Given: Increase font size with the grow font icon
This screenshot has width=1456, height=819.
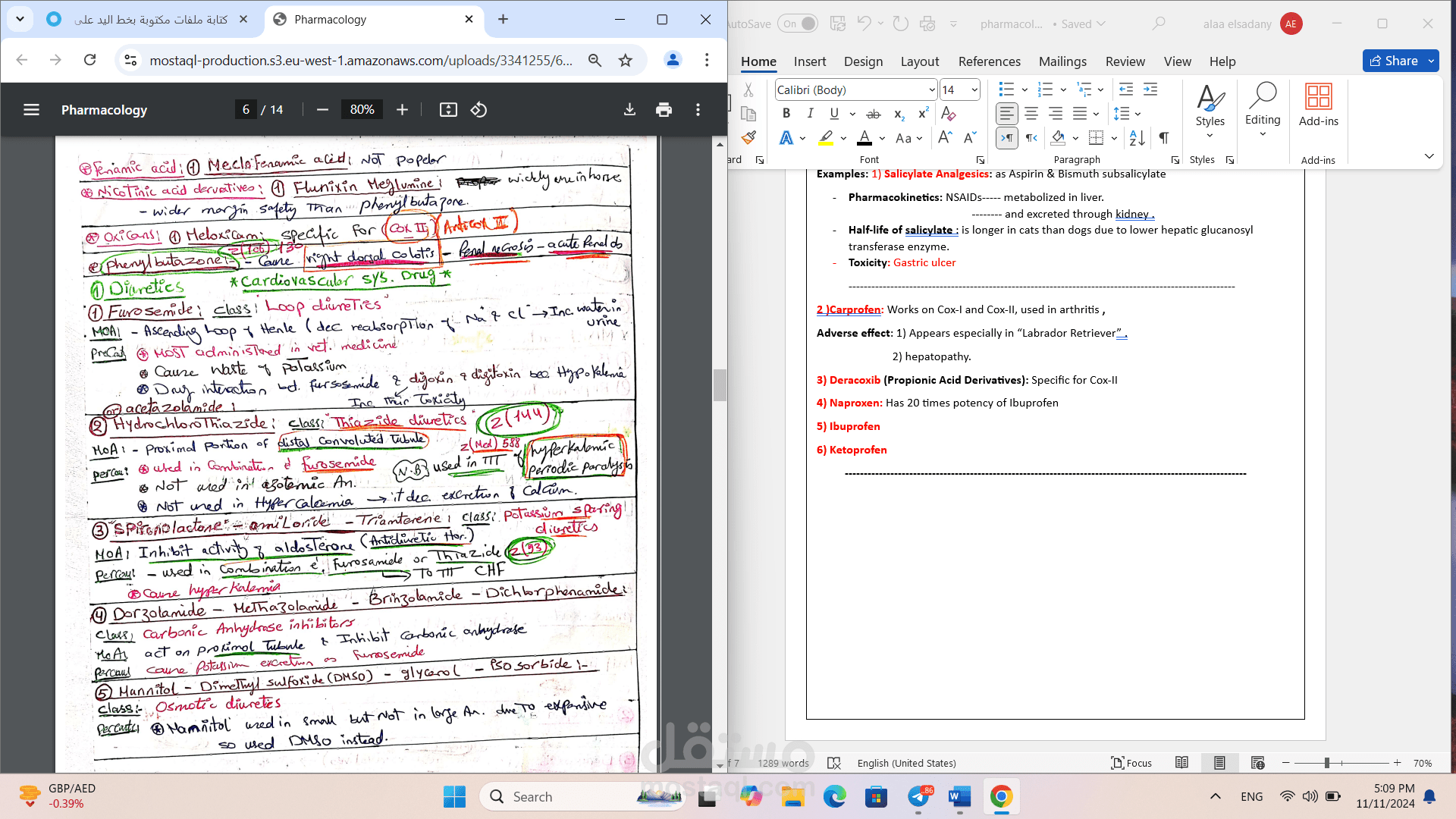Looking at the screenshot, I should (945, 137).
